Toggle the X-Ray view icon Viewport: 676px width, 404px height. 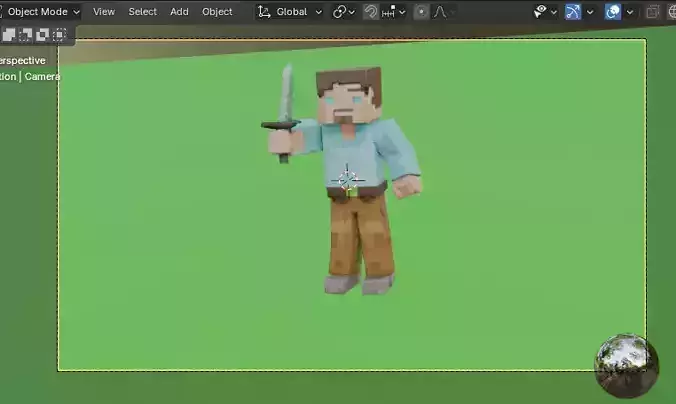(x=652, y=12)
